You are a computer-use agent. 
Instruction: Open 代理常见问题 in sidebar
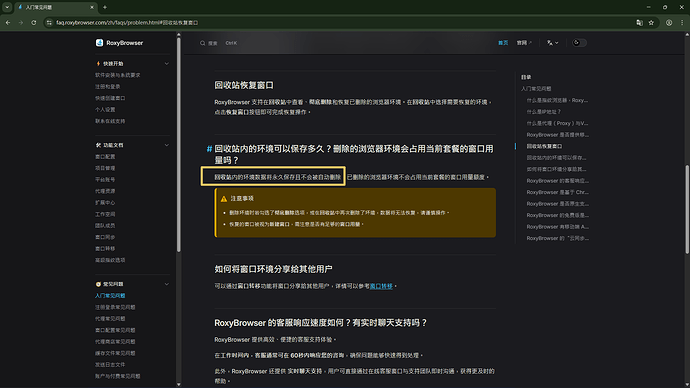click(x=110, y=318)
